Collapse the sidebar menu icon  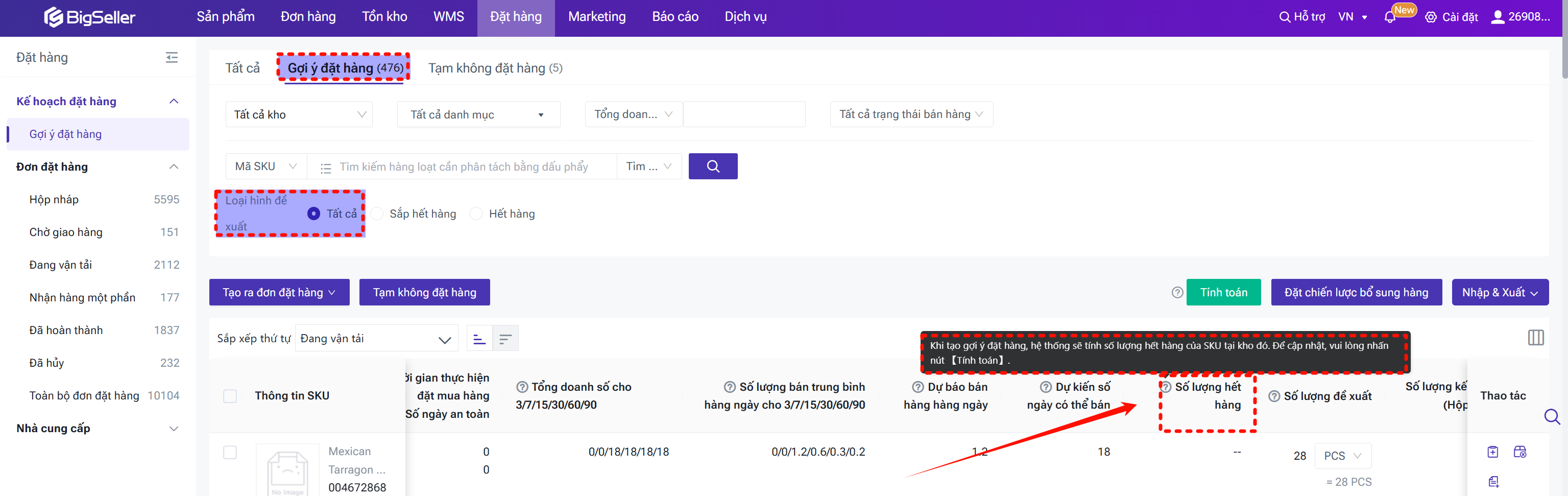(x=172, y=57)
